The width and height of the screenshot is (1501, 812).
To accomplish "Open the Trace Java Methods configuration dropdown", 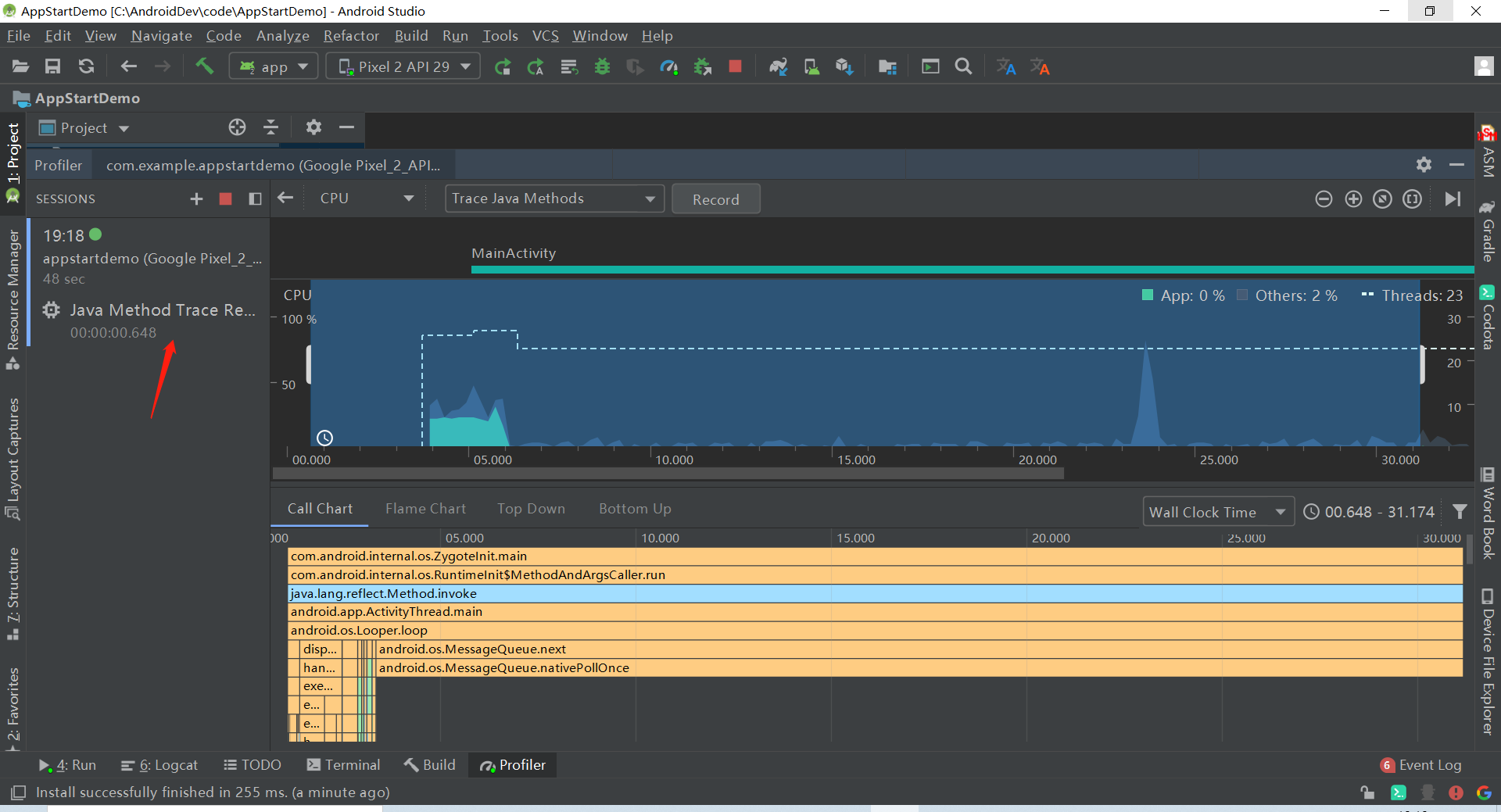I will click(x=554, y=199).
